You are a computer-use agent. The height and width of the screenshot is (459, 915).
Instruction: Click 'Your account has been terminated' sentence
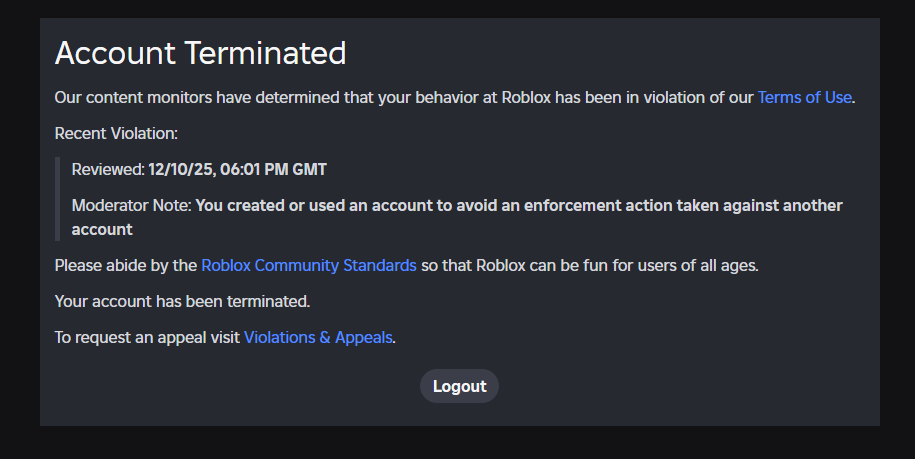182,301
